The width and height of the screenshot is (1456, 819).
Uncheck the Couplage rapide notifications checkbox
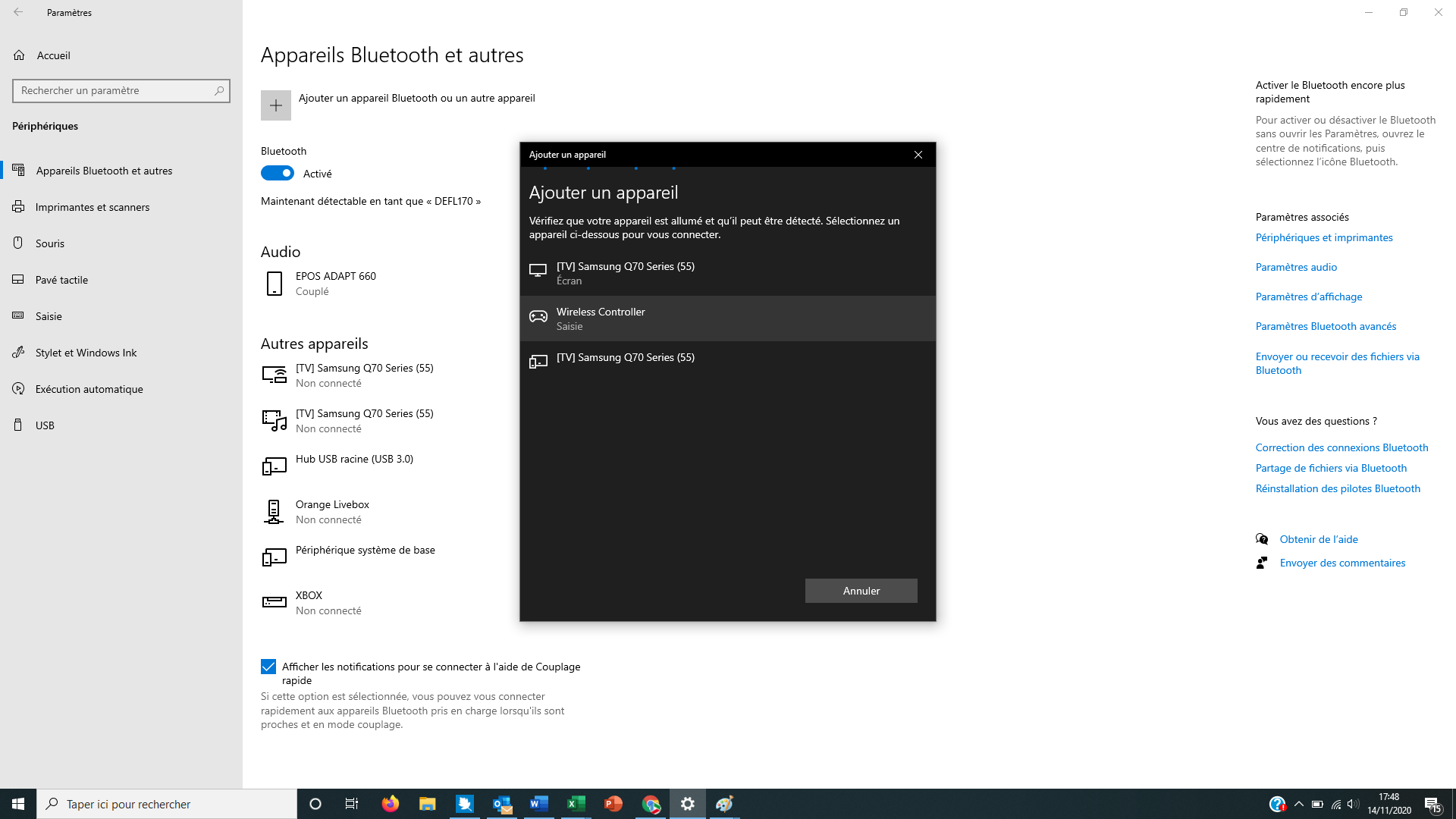click(x=268, y=667)
